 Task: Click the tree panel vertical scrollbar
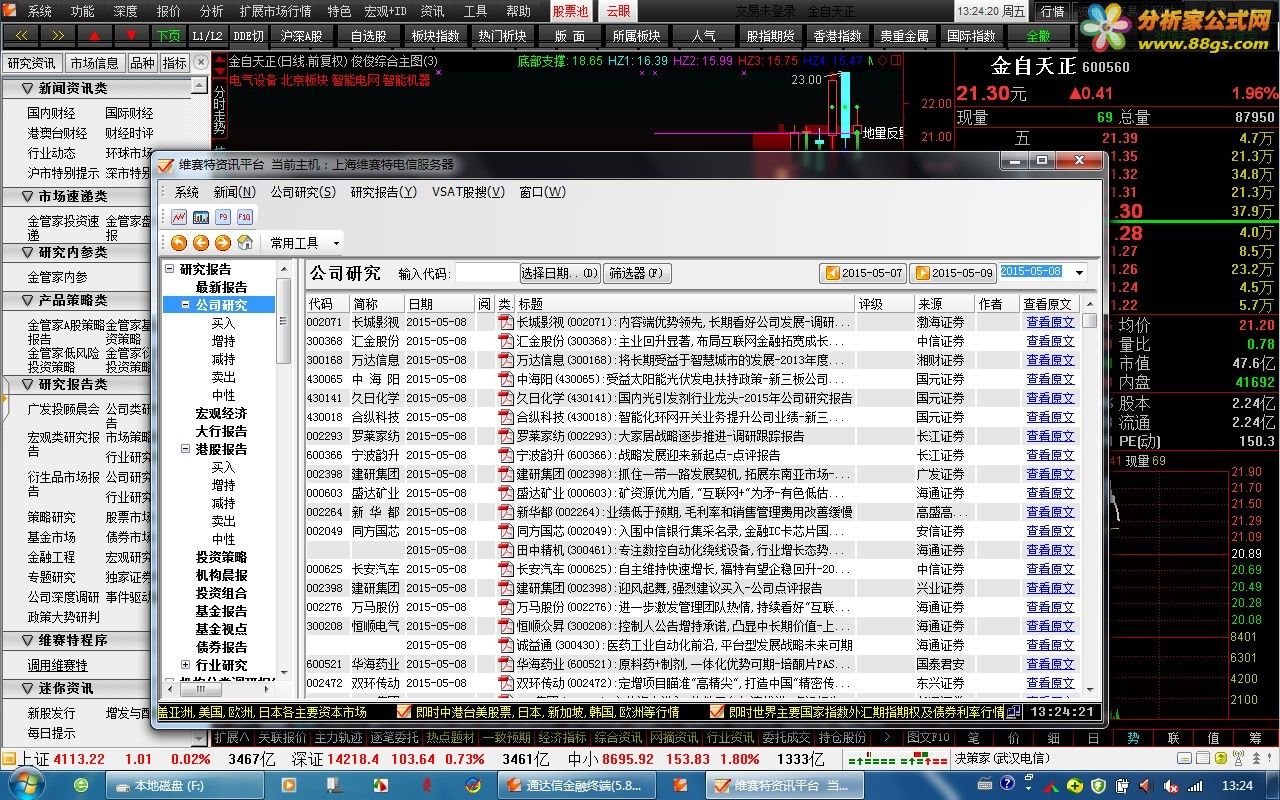[286, 470]
